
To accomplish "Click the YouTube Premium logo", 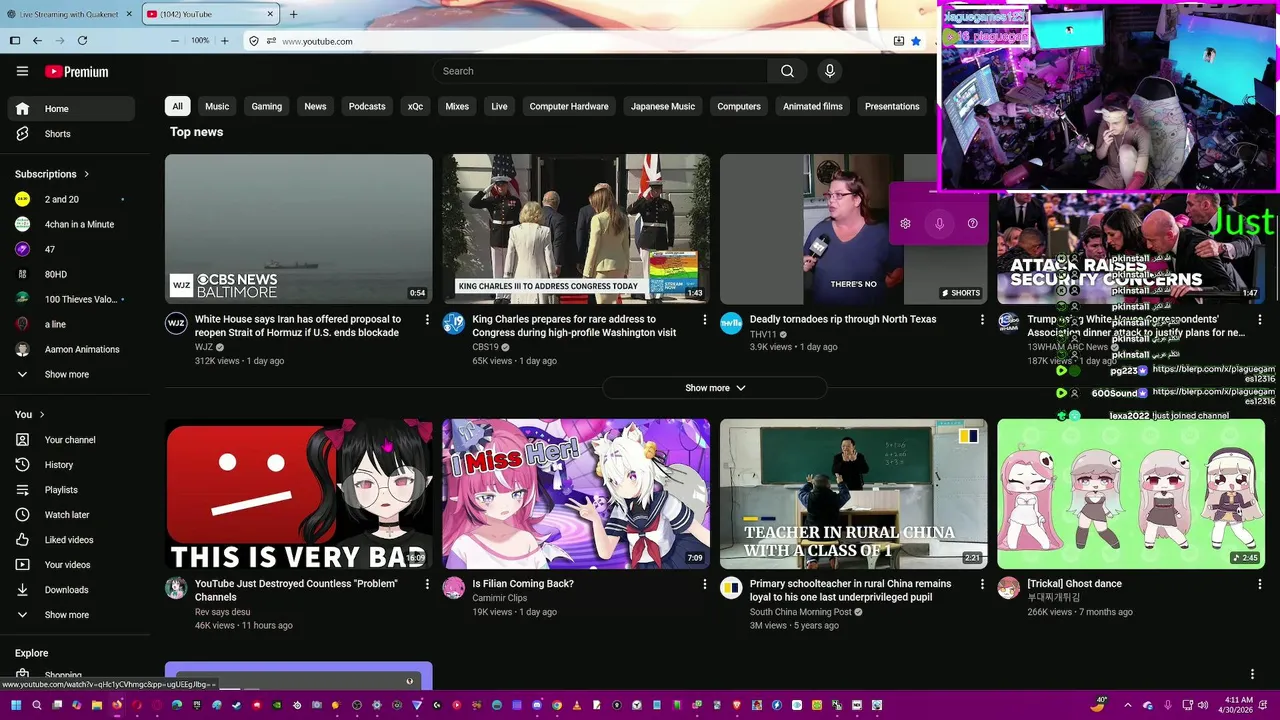I will point(77,71).
